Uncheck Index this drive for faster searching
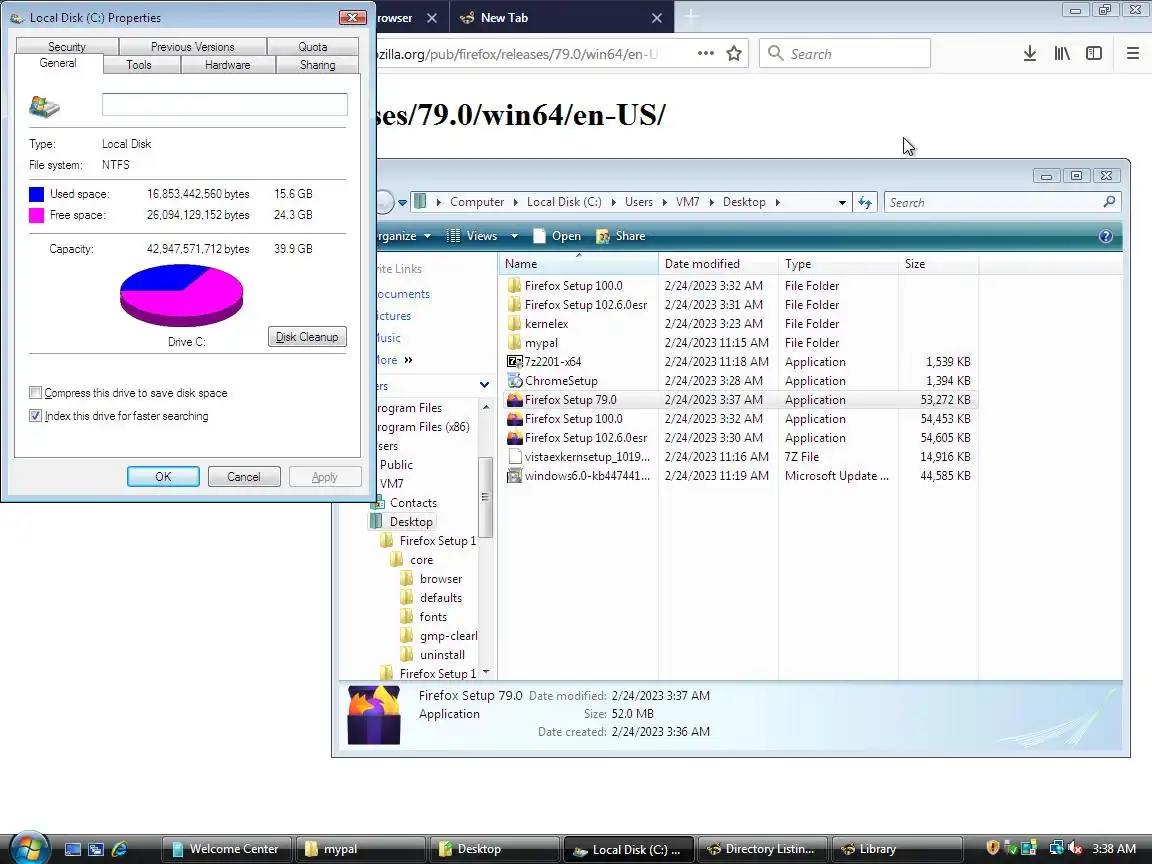Image resolution: width=1152 pixels, height=864 pixels. coord(35,416)
